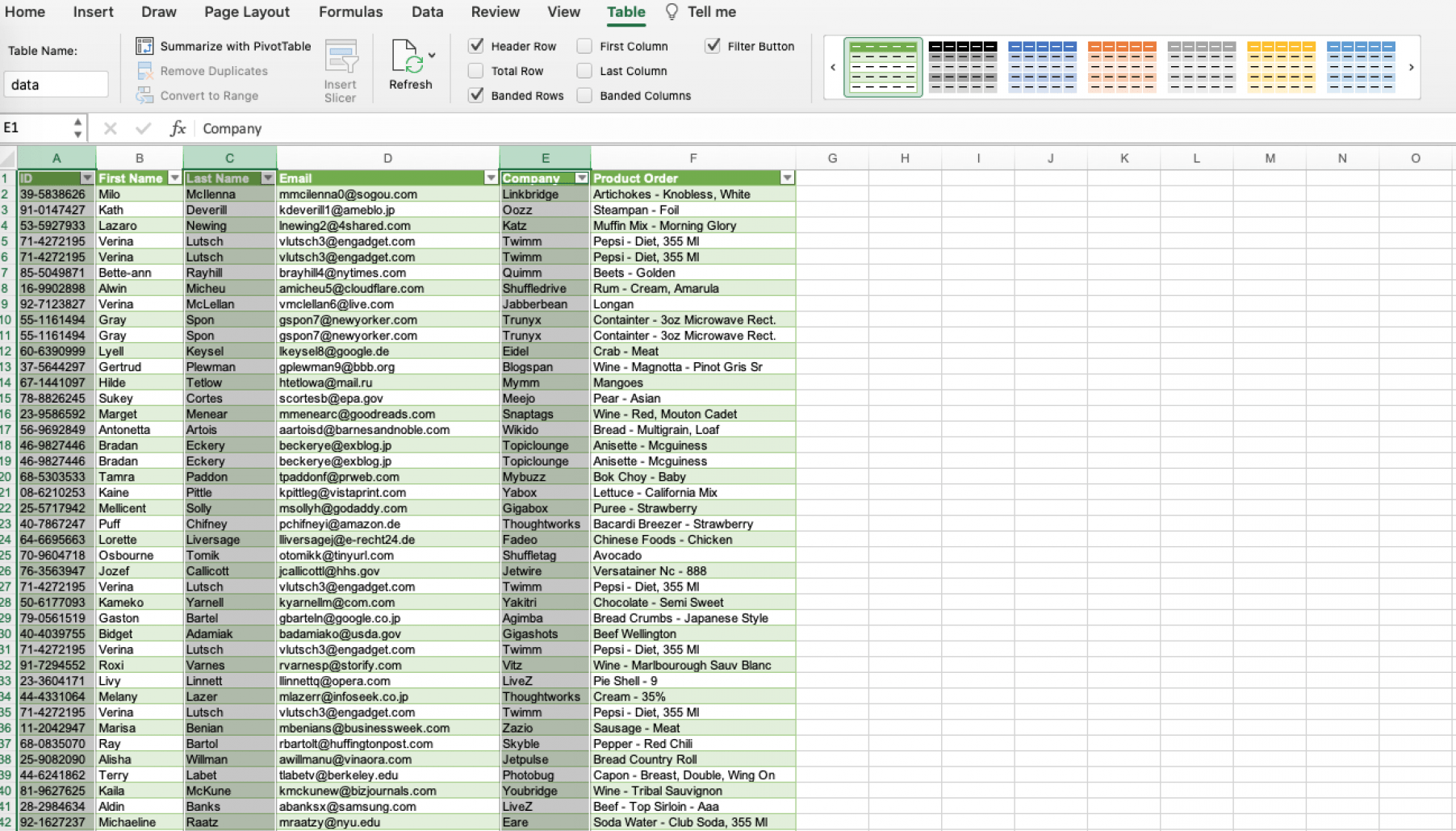Open the Company column filter dropdown

click(581, 177)
